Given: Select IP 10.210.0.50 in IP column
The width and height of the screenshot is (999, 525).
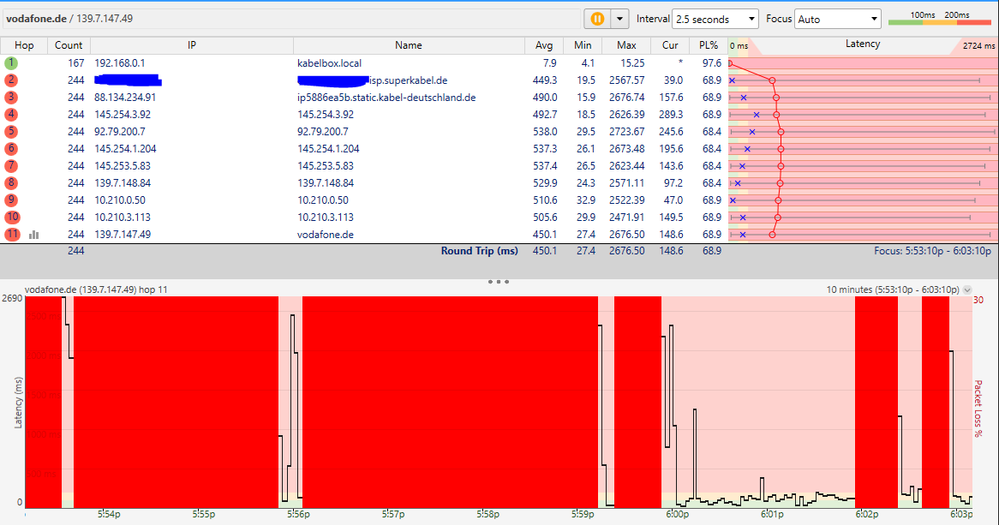Looking at the screenshot, I should point(120,200).
